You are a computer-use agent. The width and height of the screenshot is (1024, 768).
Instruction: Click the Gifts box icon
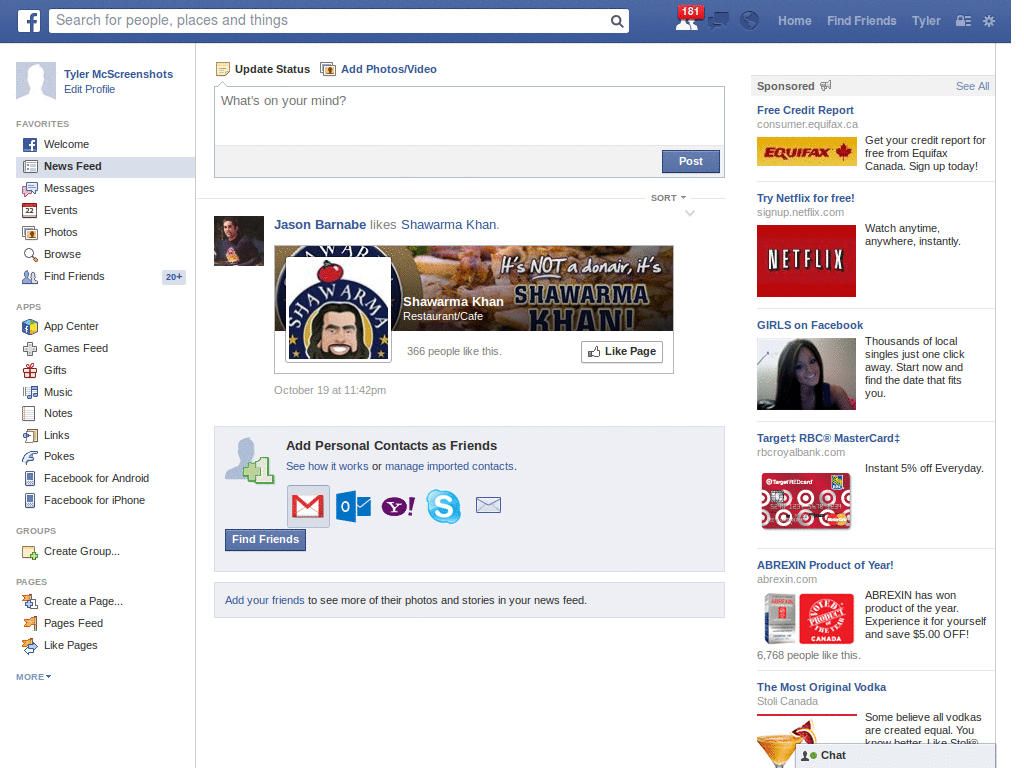(x=30, y=371)
